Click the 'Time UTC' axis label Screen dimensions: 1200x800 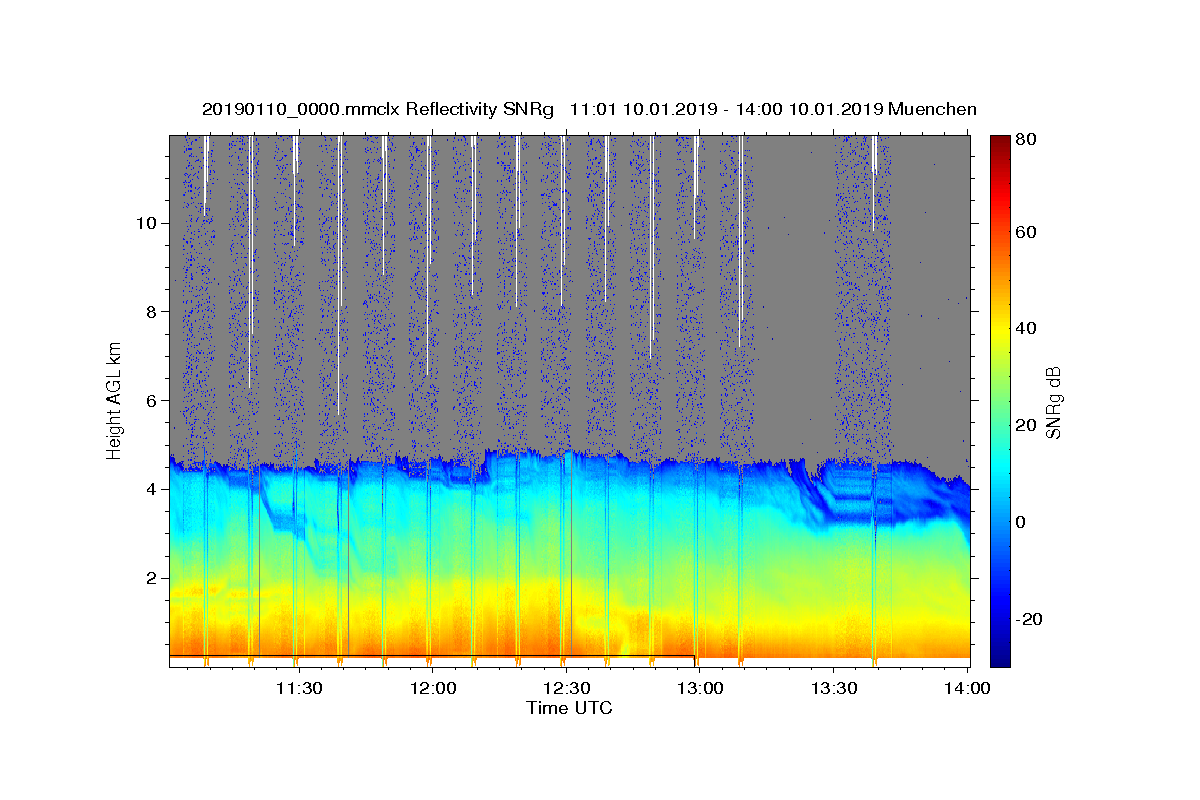569,708
